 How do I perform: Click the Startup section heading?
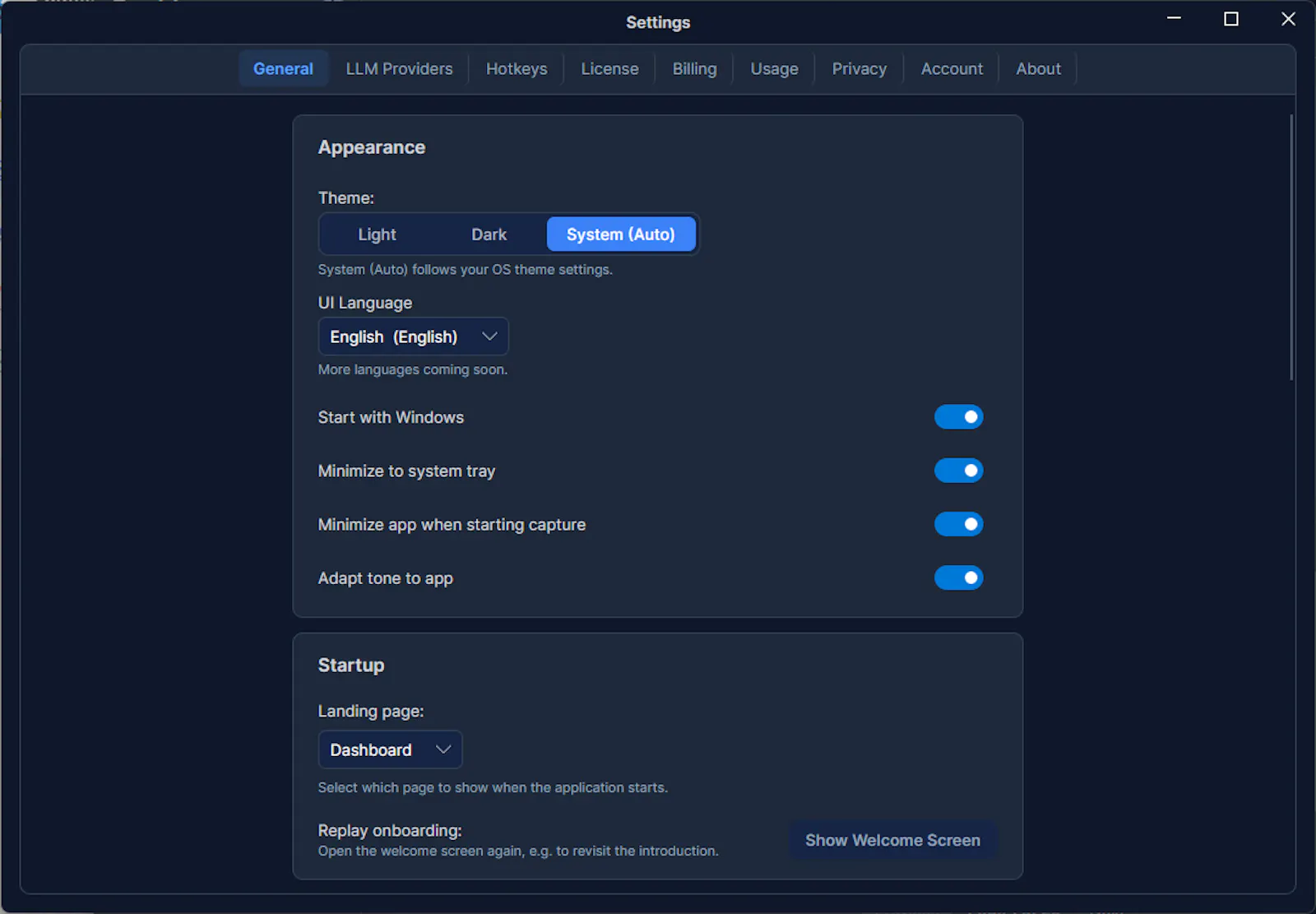pos(351,665)
